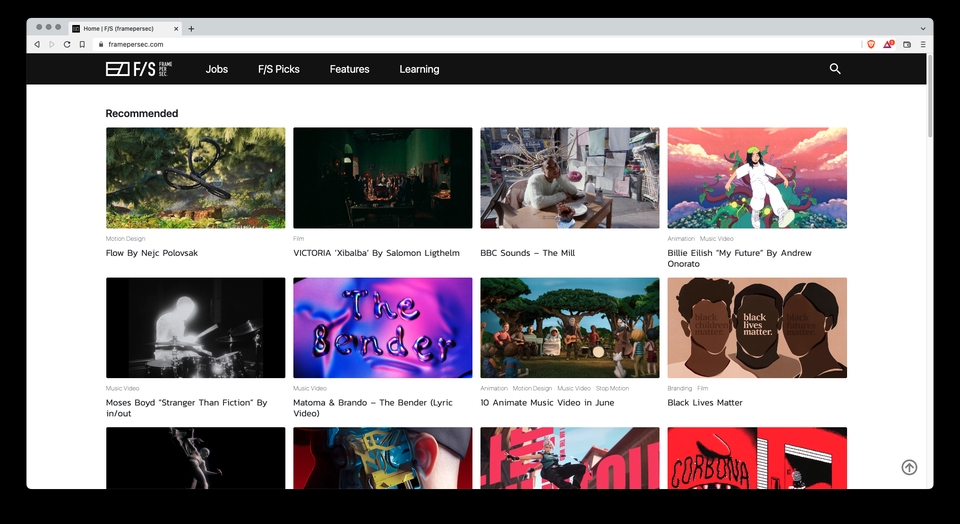Open the Brave wallet icon
960x524 pixels.
[907, 44]
